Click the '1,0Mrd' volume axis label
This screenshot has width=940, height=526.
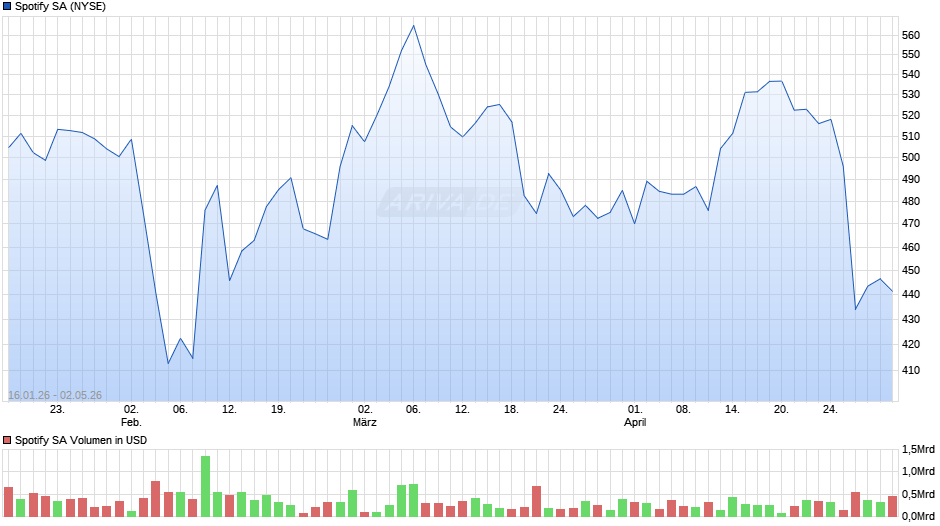[918, 471]
